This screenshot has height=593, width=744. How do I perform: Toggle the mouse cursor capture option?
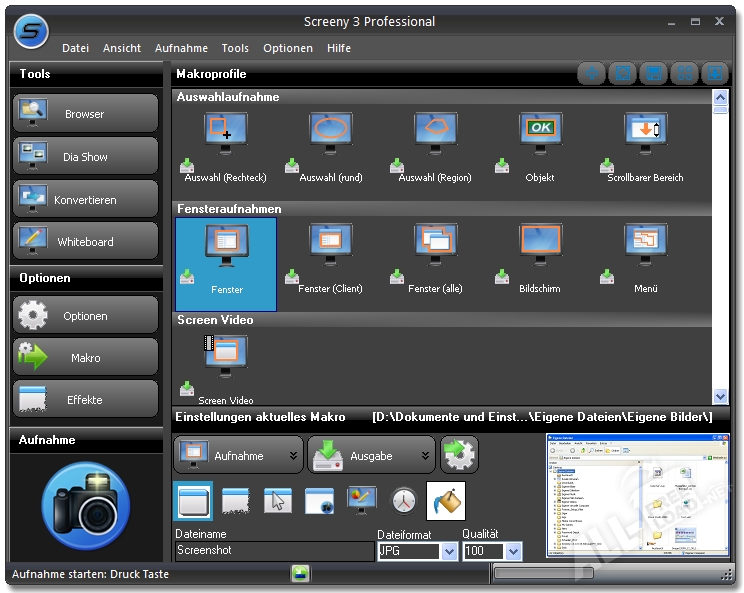[277, 501]
